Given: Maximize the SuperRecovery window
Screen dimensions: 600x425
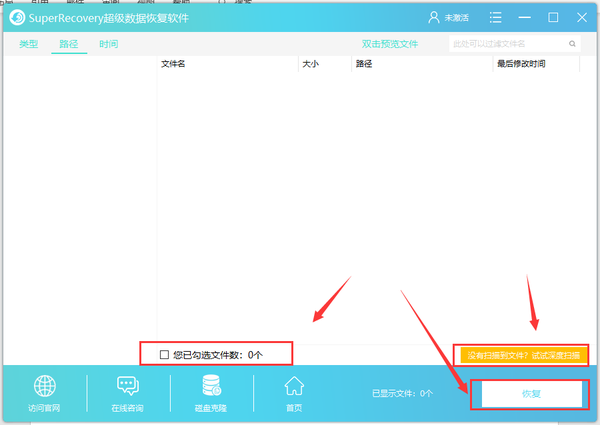Looking at the screenshot, I should [x=553, y=17].
